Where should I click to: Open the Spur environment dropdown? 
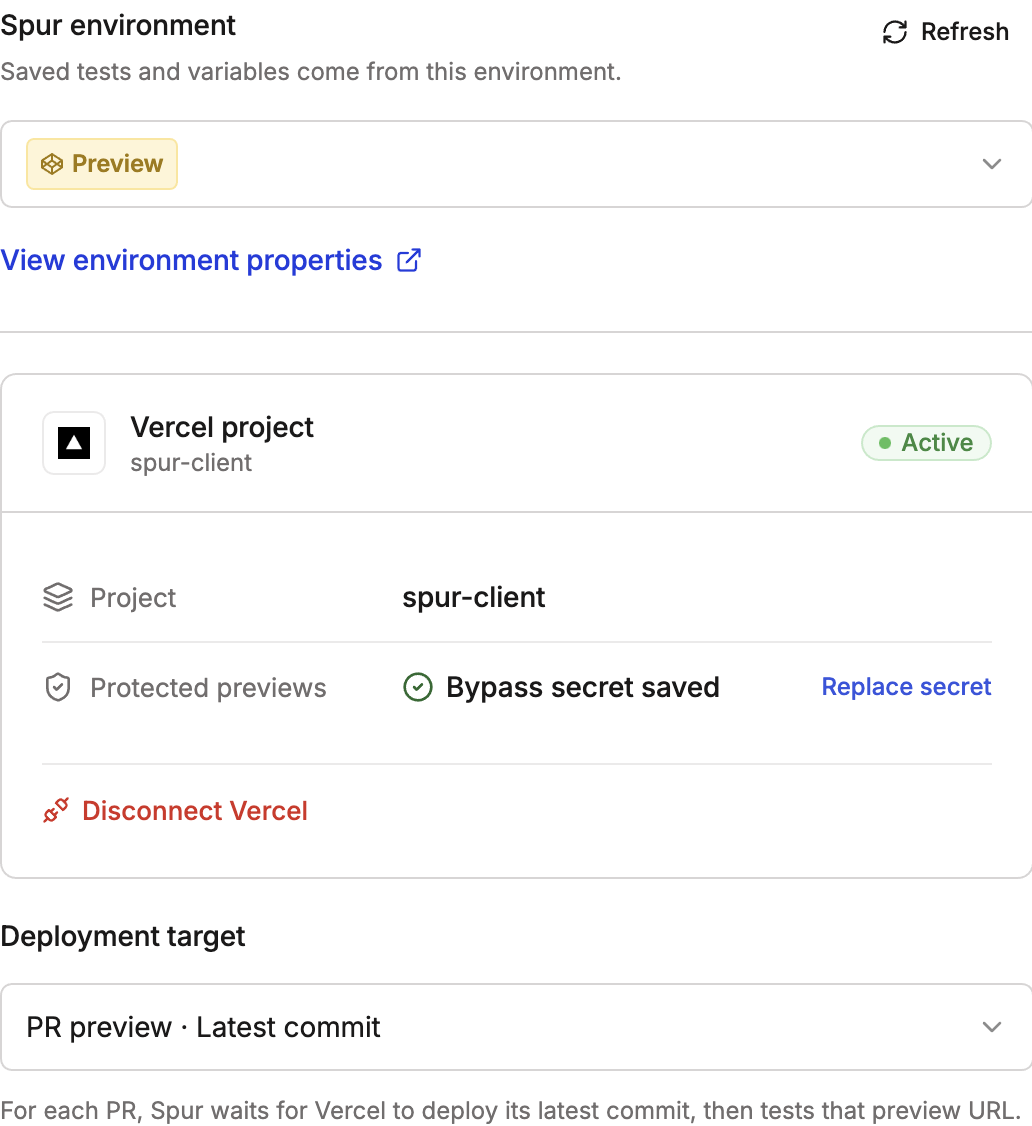(516, 164)
